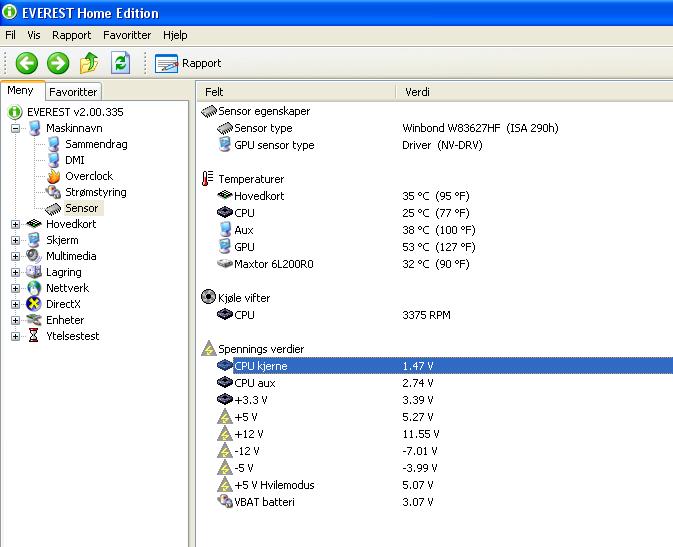Click the 3375 RPM fan value
This screenshot has height=547, width=673.
coord(426,315)
